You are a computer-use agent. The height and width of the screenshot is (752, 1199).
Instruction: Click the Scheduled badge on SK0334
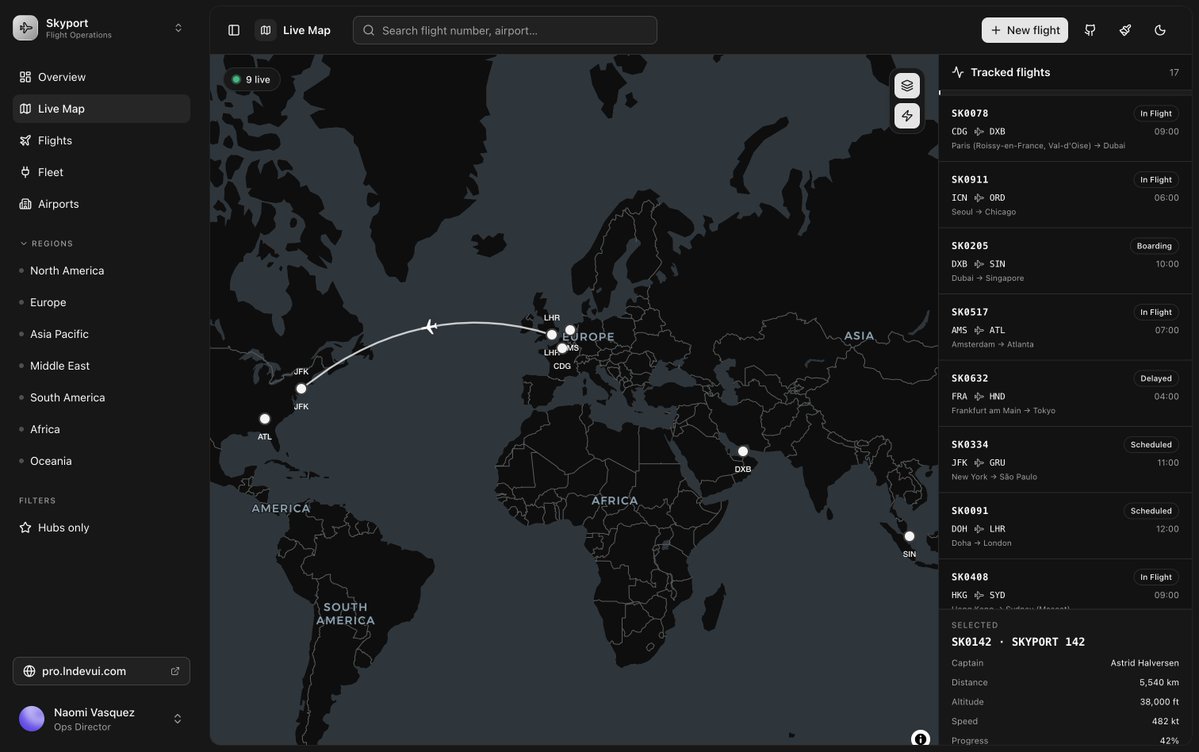point(1151,444)
